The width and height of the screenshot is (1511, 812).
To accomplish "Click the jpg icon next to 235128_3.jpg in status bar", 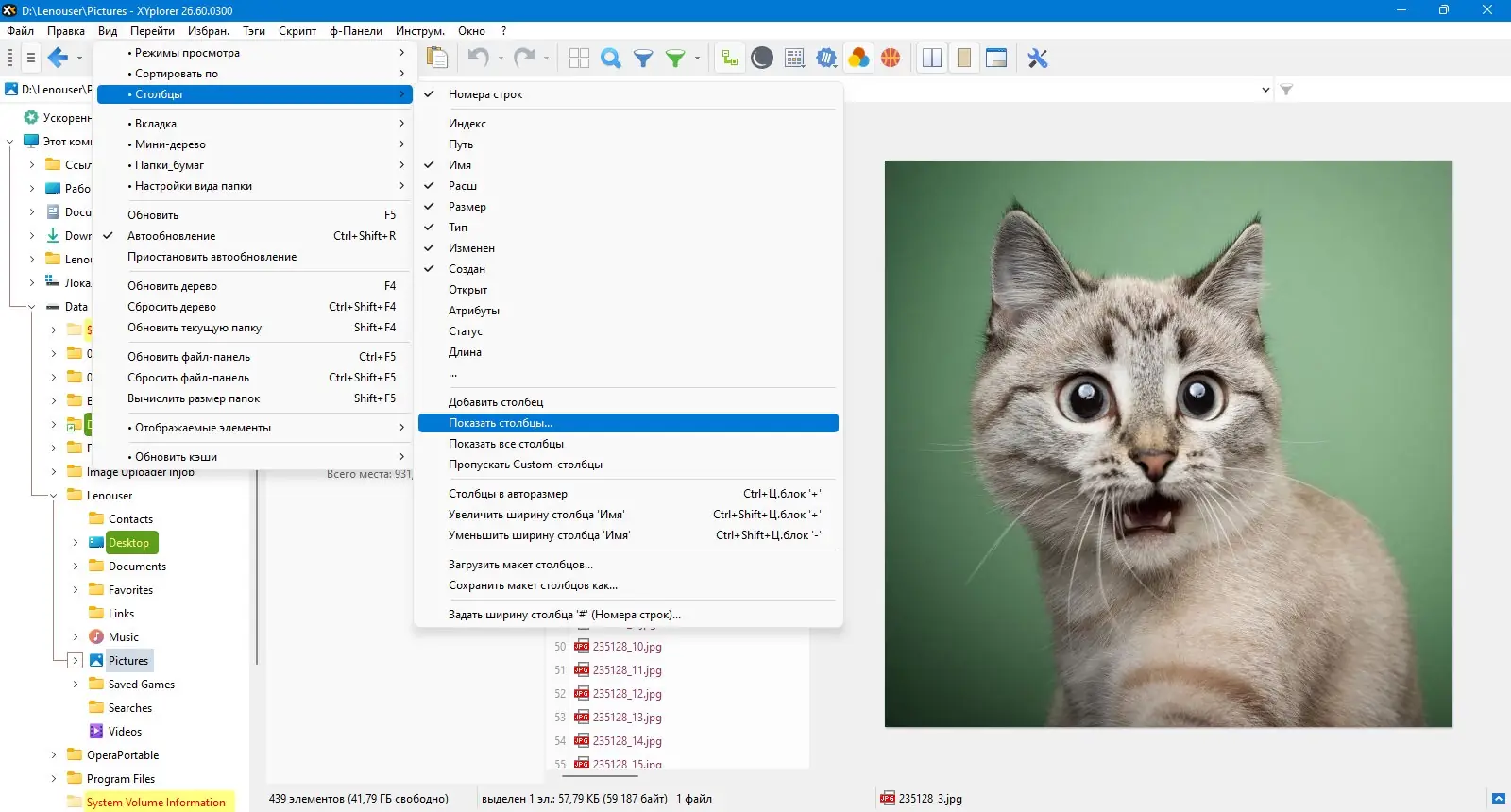I will point(888,798).
